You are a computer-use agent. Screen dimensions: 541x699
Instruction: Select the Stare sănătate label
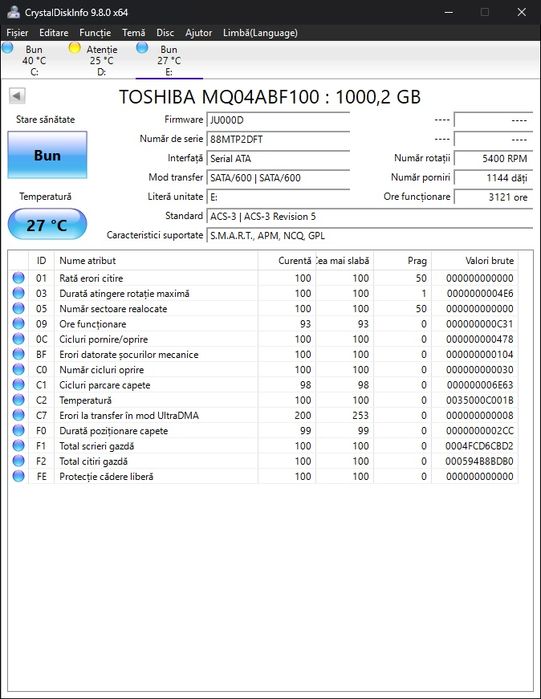[45, 119]
